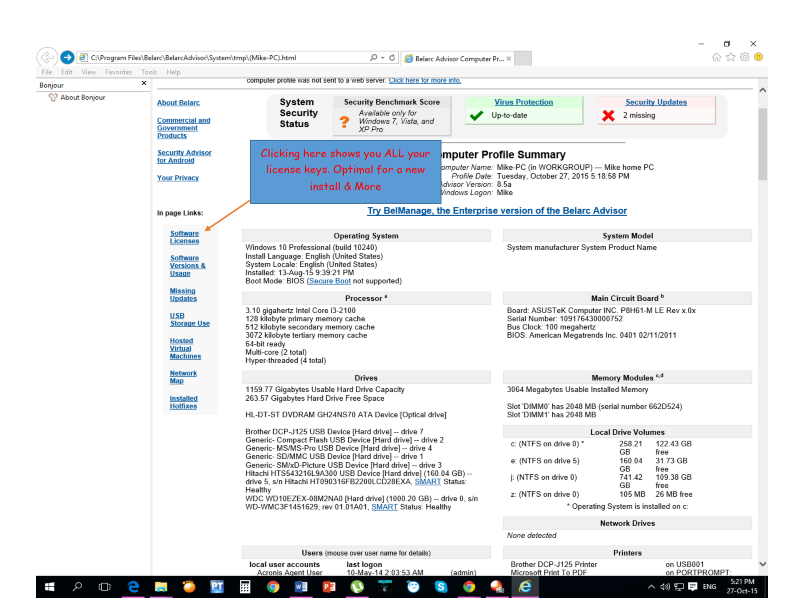Viewport: 792px width, 612px height.
Task: Open the Calculator icon in the taskbar
Action: [x=245, y=587]
